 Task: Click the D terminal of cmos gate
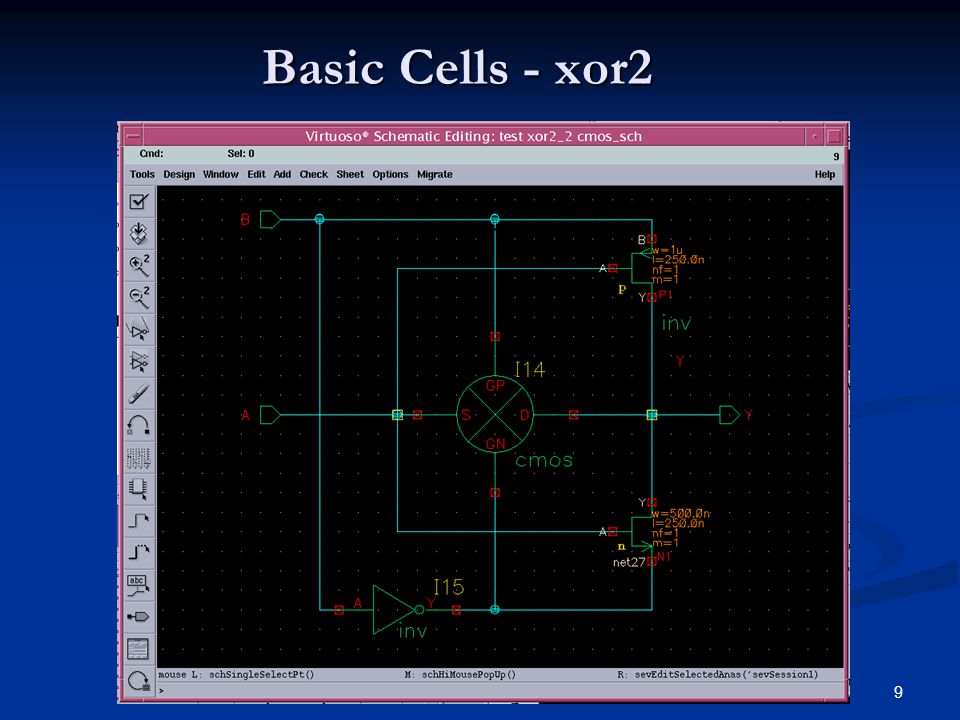524,415
